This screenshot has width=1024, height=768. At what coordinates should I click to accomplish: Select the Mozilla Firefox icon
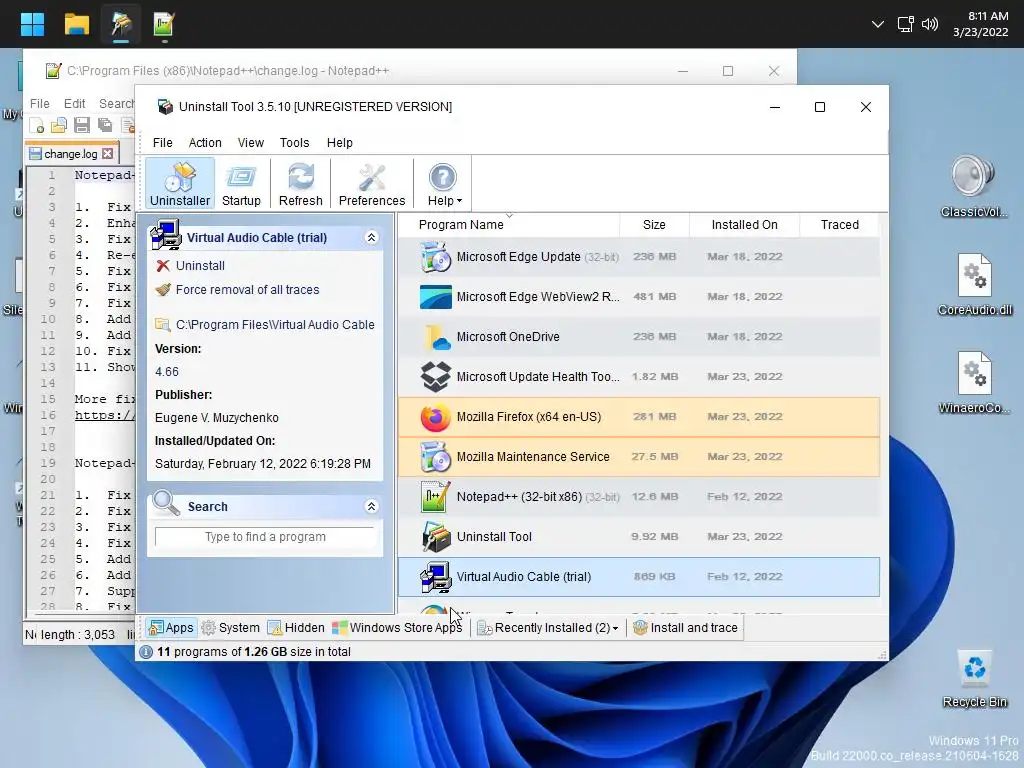(x=436, y=417)
